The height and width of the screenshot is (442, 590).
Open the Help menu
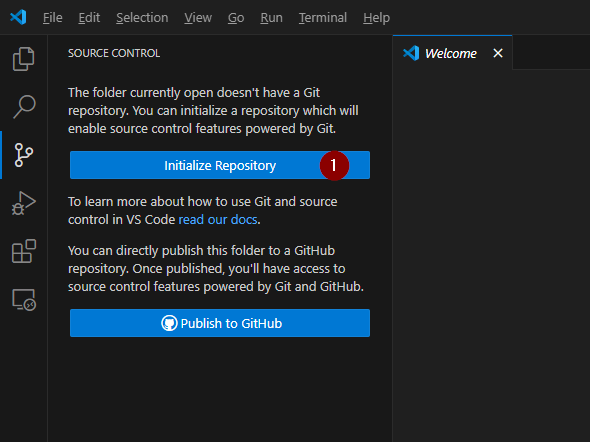coord(376,18)
